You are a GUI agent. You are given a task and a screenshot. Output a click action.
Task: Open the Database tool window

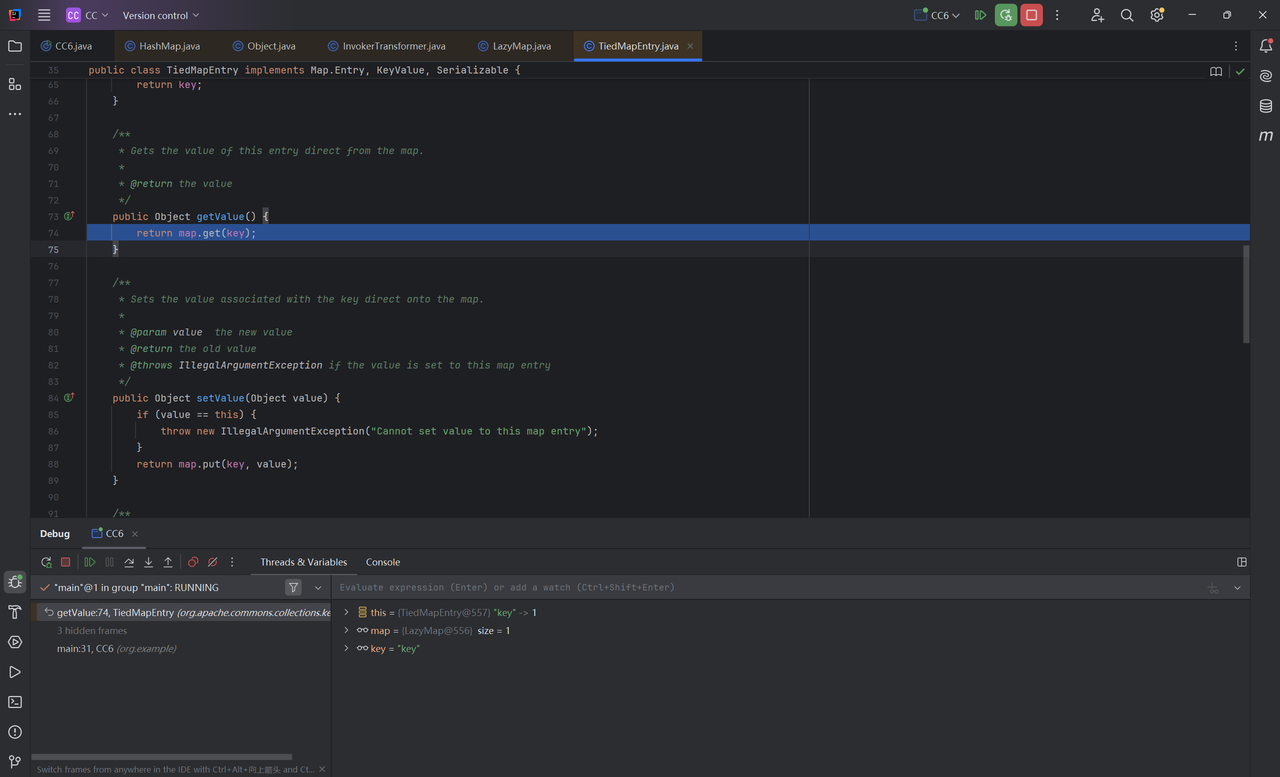point(1266,106)
